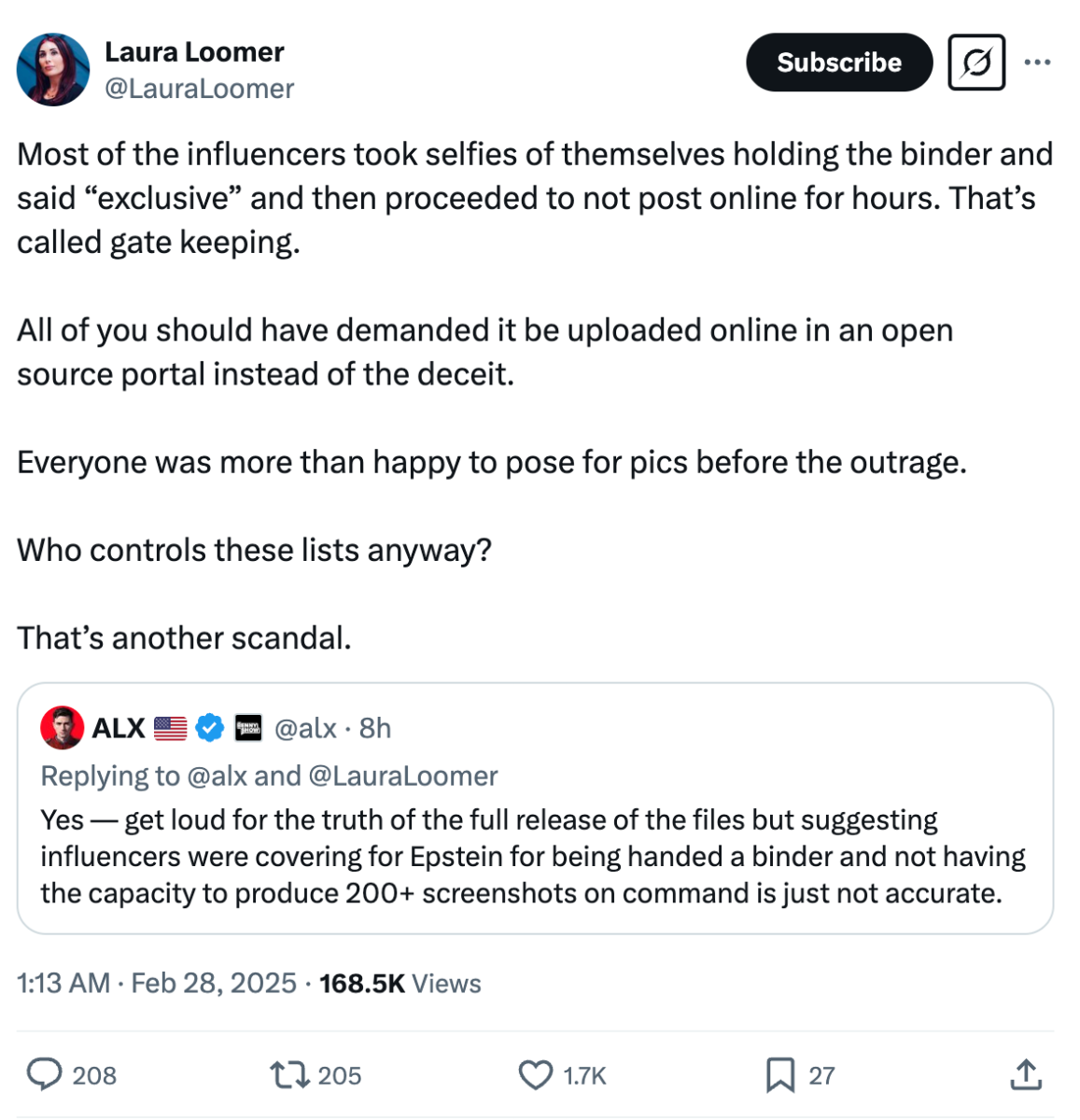1080x1120 pixels.
Task: Open the 208 replies count
Action: [x=93, y=1075]
